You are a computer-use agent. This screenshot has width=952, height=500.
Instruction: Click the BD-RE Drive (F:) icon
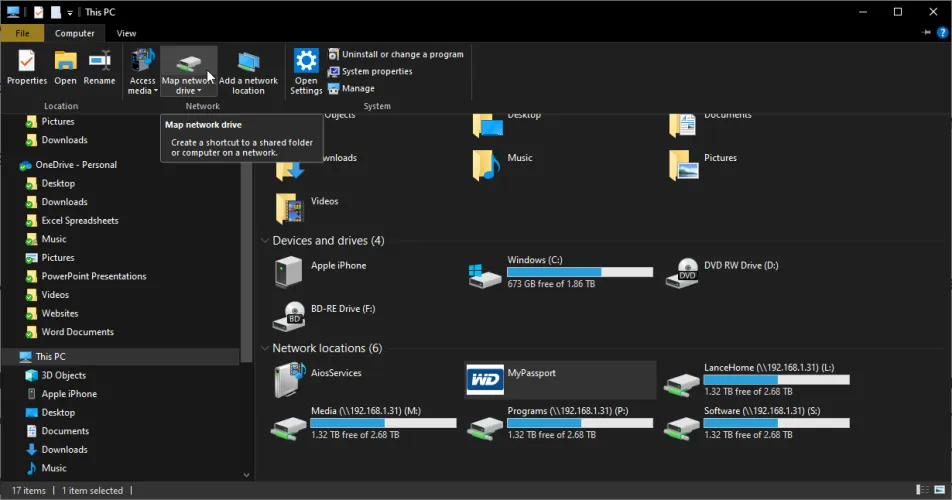pyautogui.click(x=289, y=316)
